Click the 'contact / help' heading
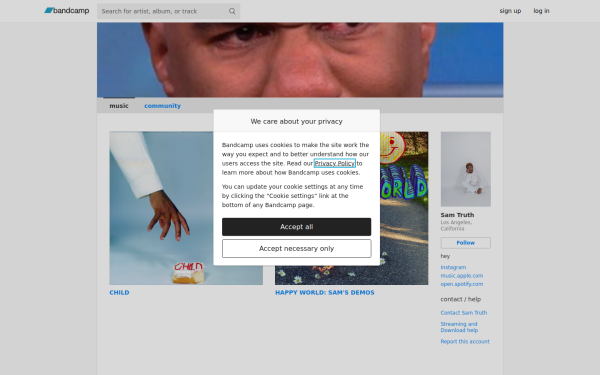Viewport: 600px width, 375px height. [x=461, y=299]
